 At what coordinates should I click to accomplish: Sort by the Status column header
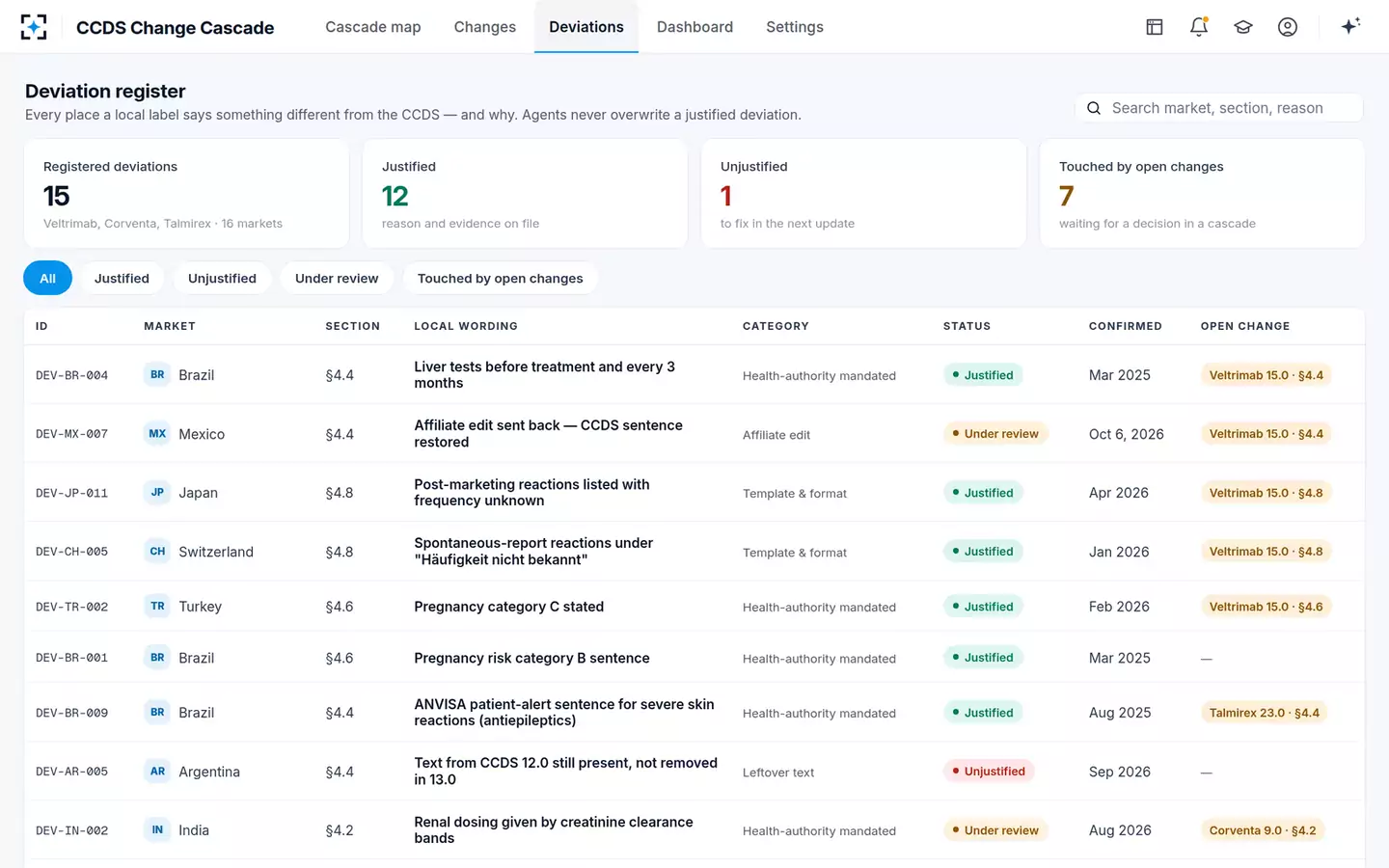coord(967,326)
